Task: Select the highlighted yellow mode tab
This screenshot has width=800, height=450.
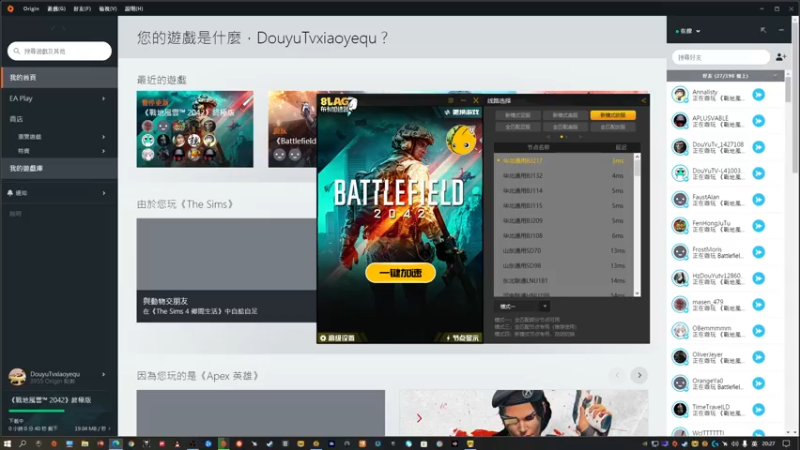Action: pos(613,115)
